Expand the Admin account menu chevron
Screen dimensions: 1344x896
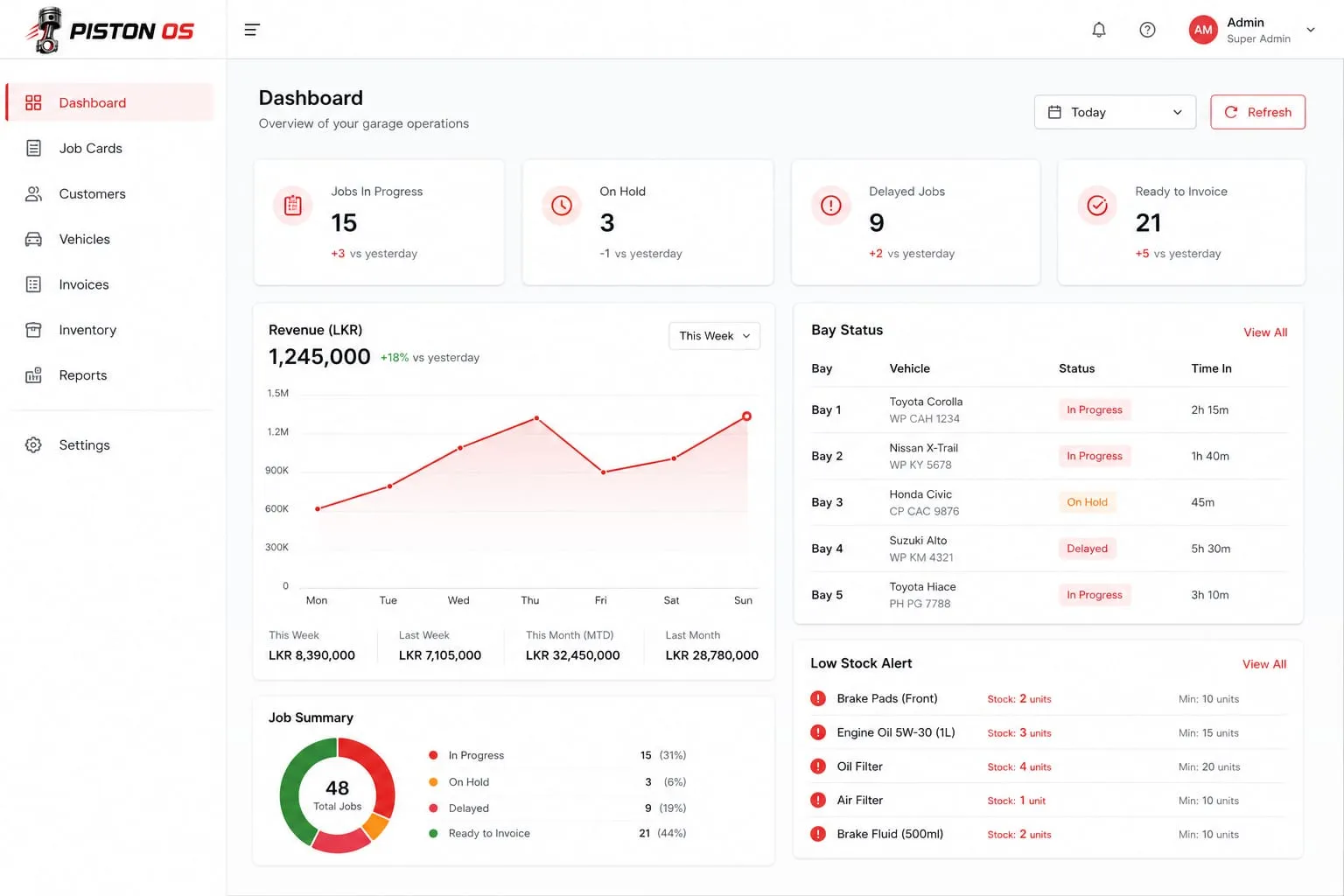(x=1311, y=30)
